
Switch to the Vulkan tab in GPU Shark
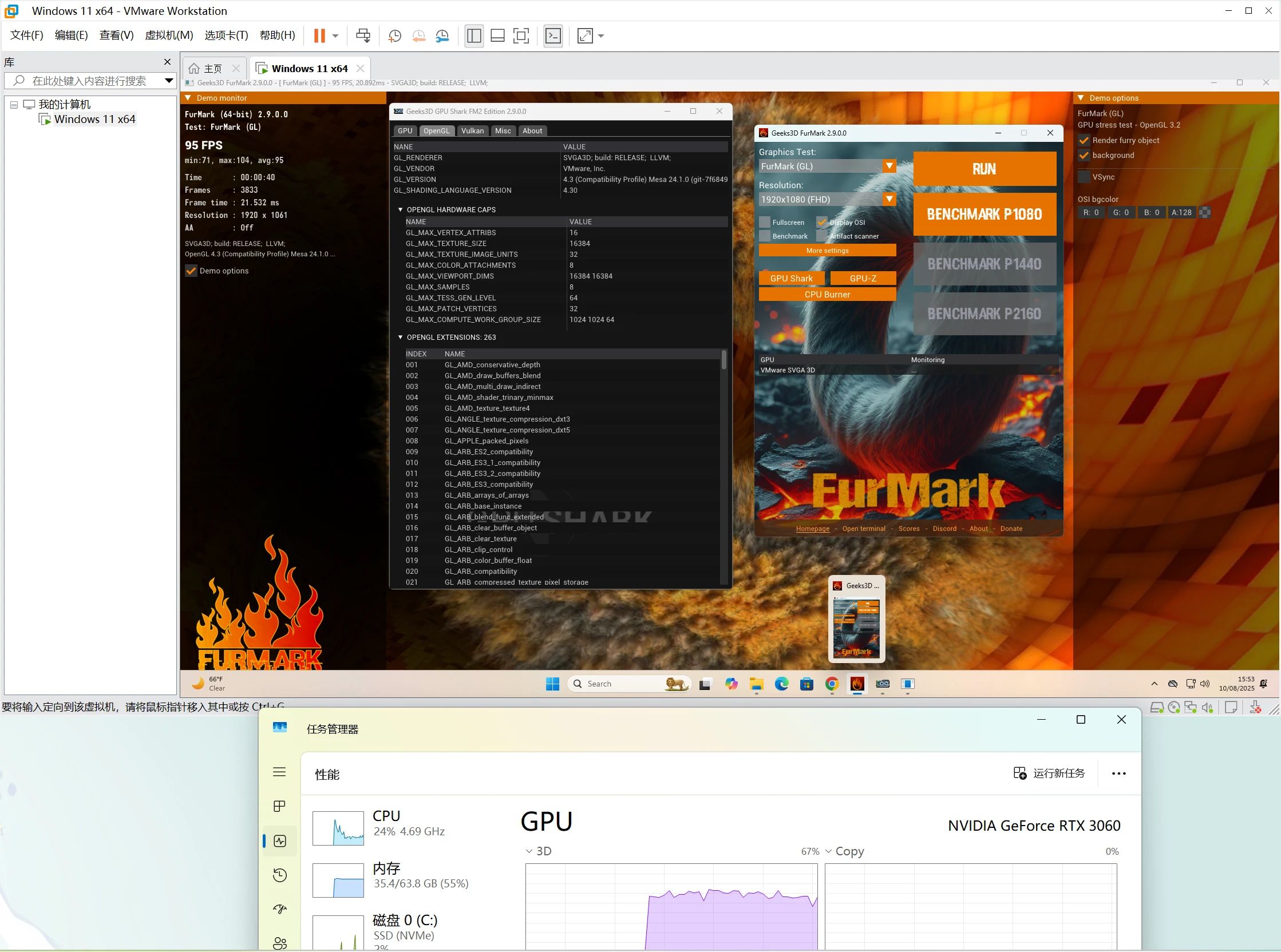pos(472,131)
